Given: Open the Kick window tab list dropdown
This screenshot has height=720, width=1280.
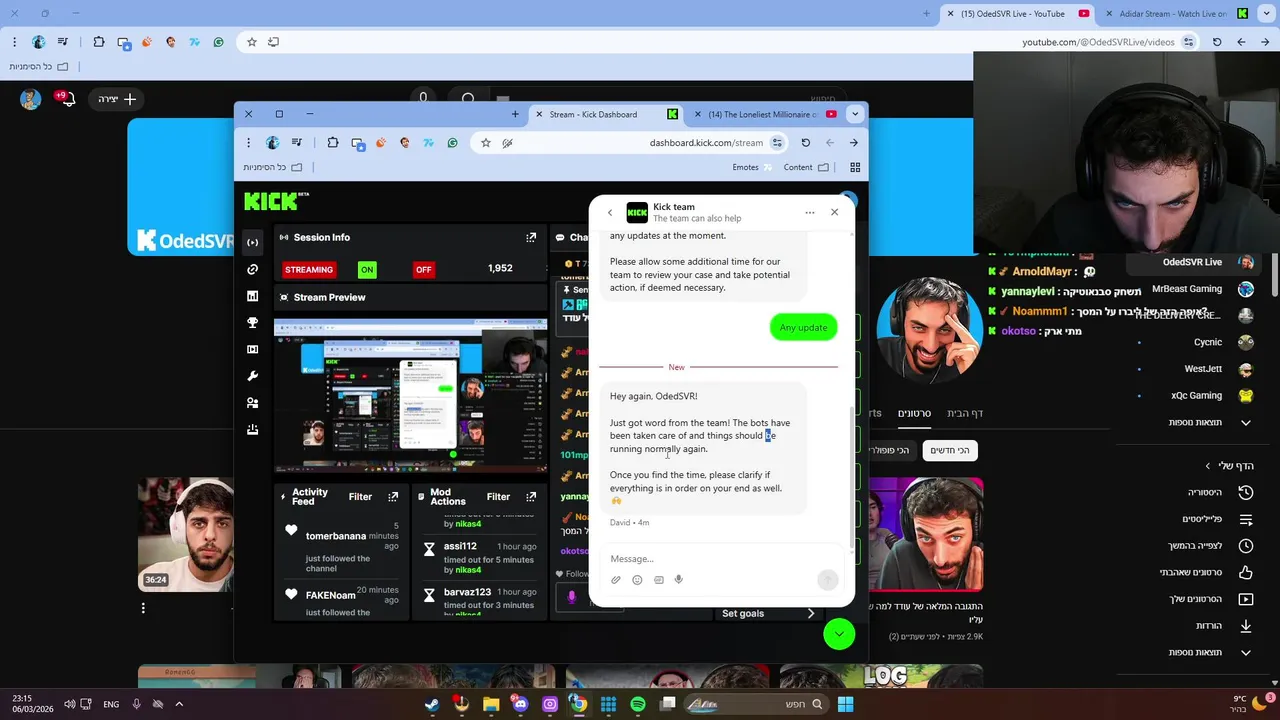Looking at the screenshot, I should [x=855, y=114].
